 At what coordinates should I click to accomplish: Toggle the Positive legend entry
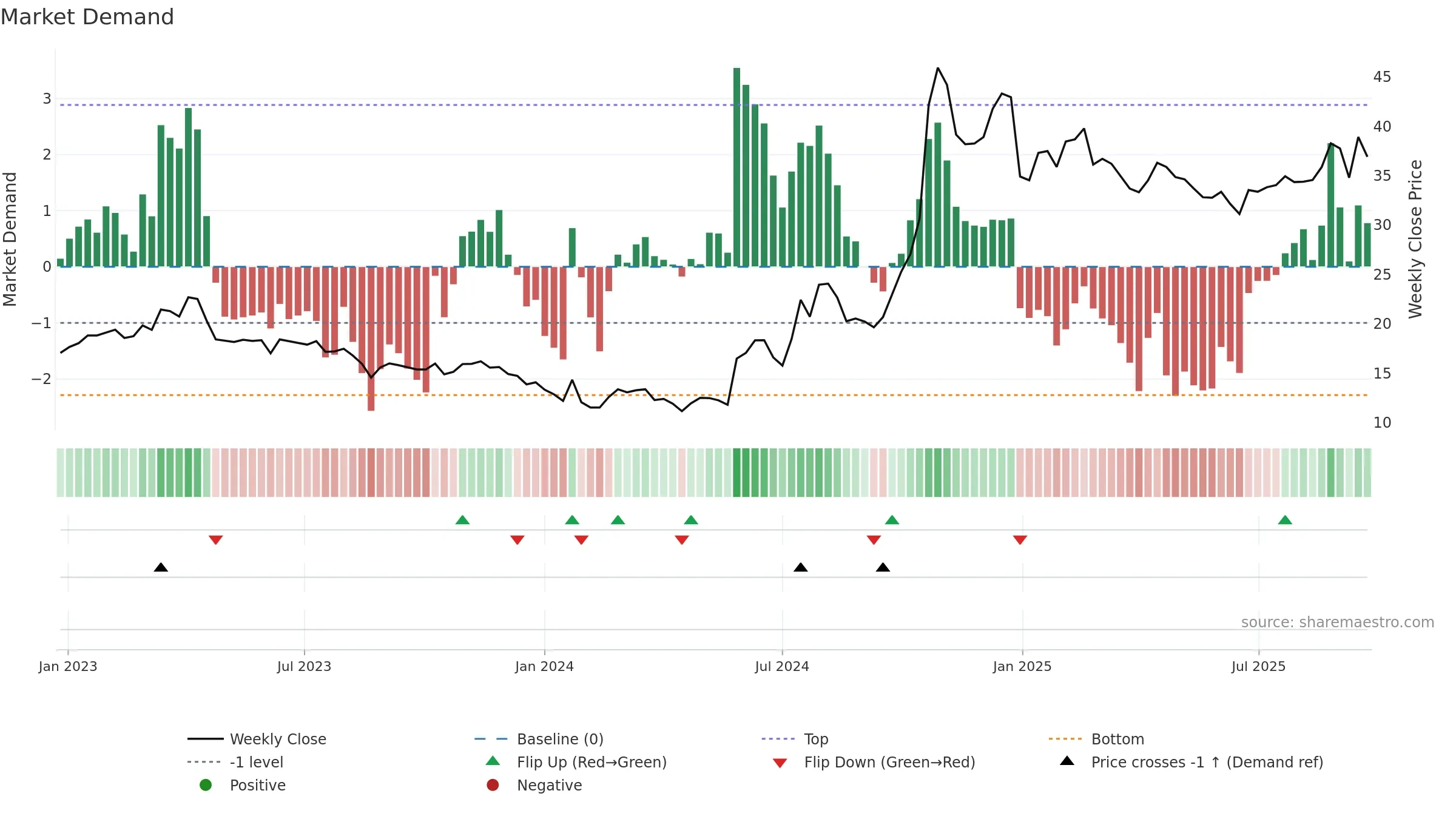pos(243,785)
